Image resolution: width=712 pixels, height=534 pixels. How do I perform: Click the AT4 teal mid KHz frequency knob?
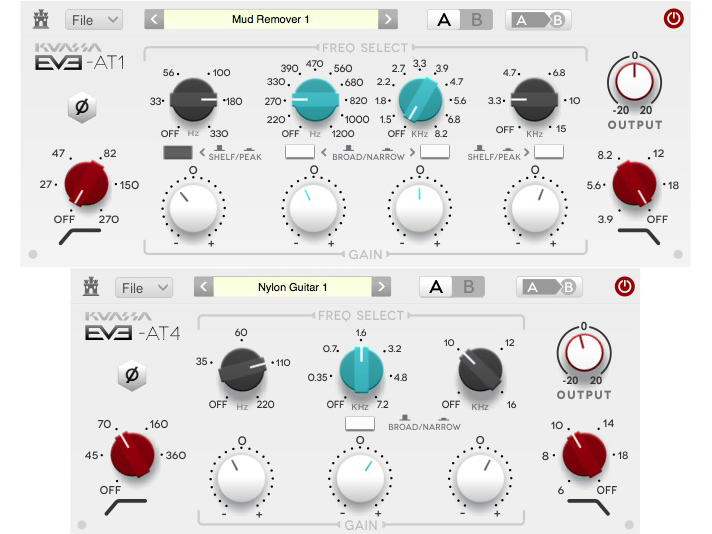point(361,370)
